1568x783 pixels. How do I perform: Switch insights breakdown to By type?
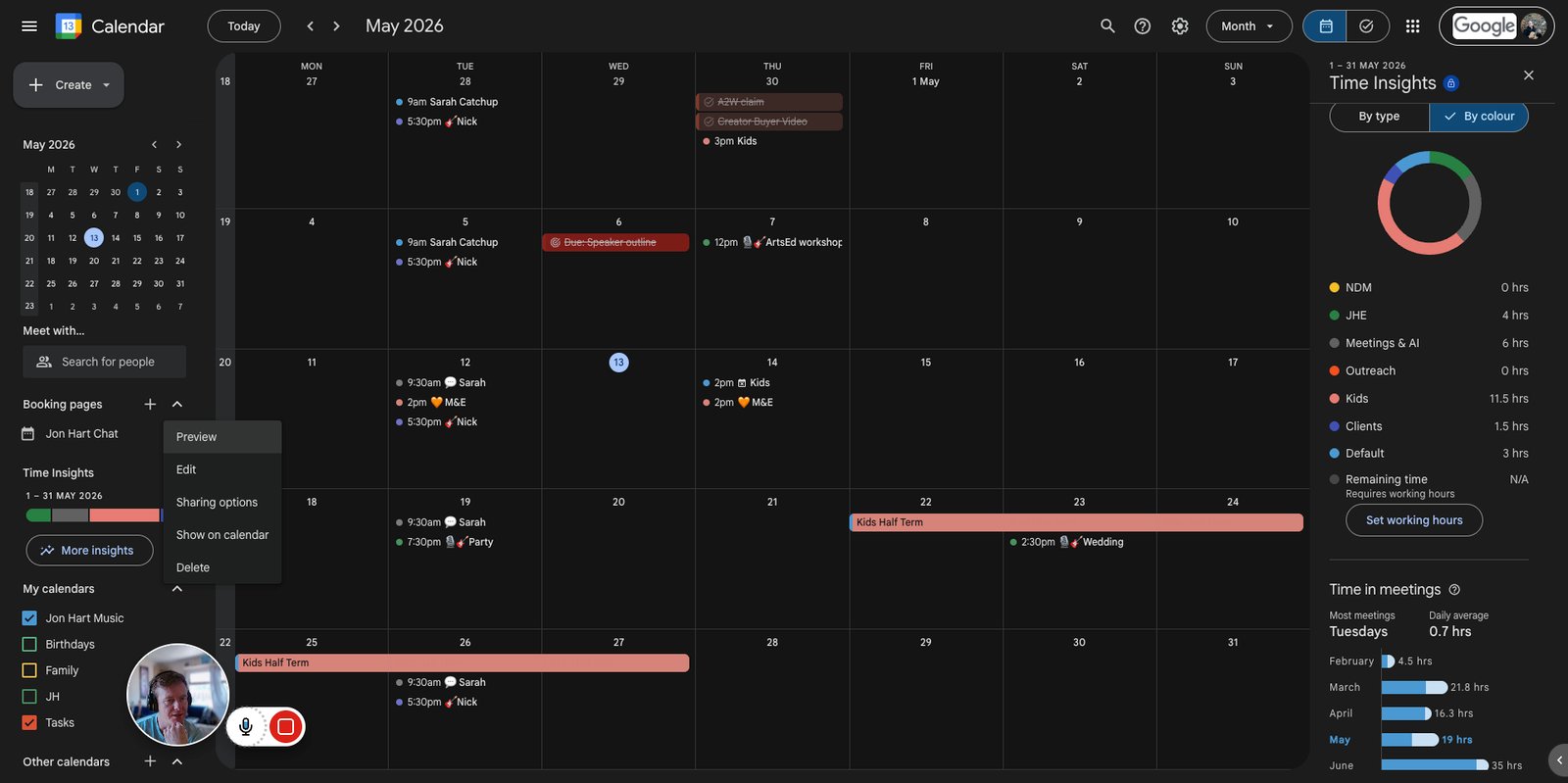tap(1379, 116)
